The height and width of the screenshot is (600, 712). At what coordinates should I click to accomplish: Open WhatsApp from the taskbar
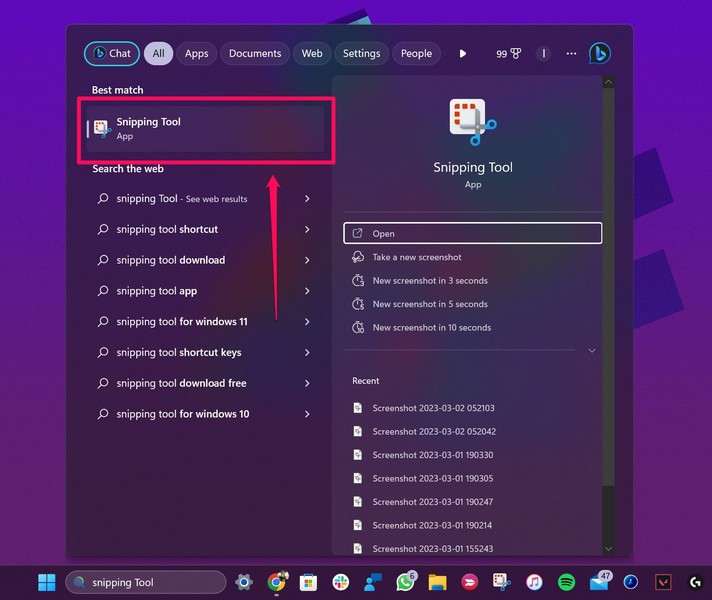[405, 582]
